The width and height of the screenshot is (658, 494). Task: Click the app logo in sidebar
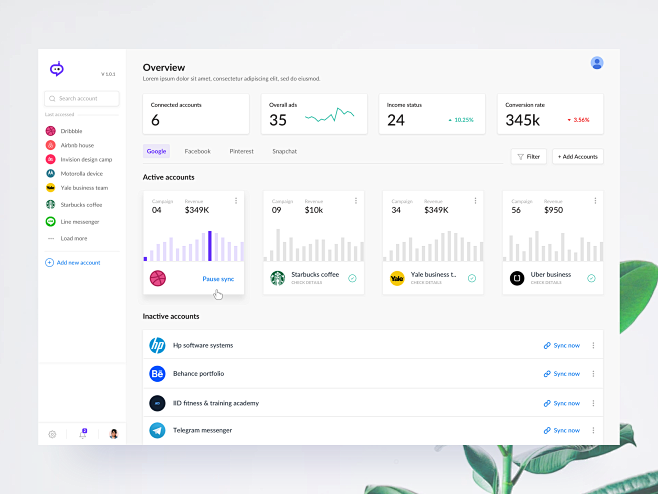tap(57, 69)
